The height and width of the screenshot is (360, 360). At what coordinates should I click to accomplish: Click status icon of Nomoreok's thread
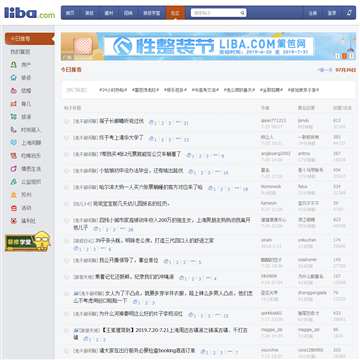(x=66, y=187)
